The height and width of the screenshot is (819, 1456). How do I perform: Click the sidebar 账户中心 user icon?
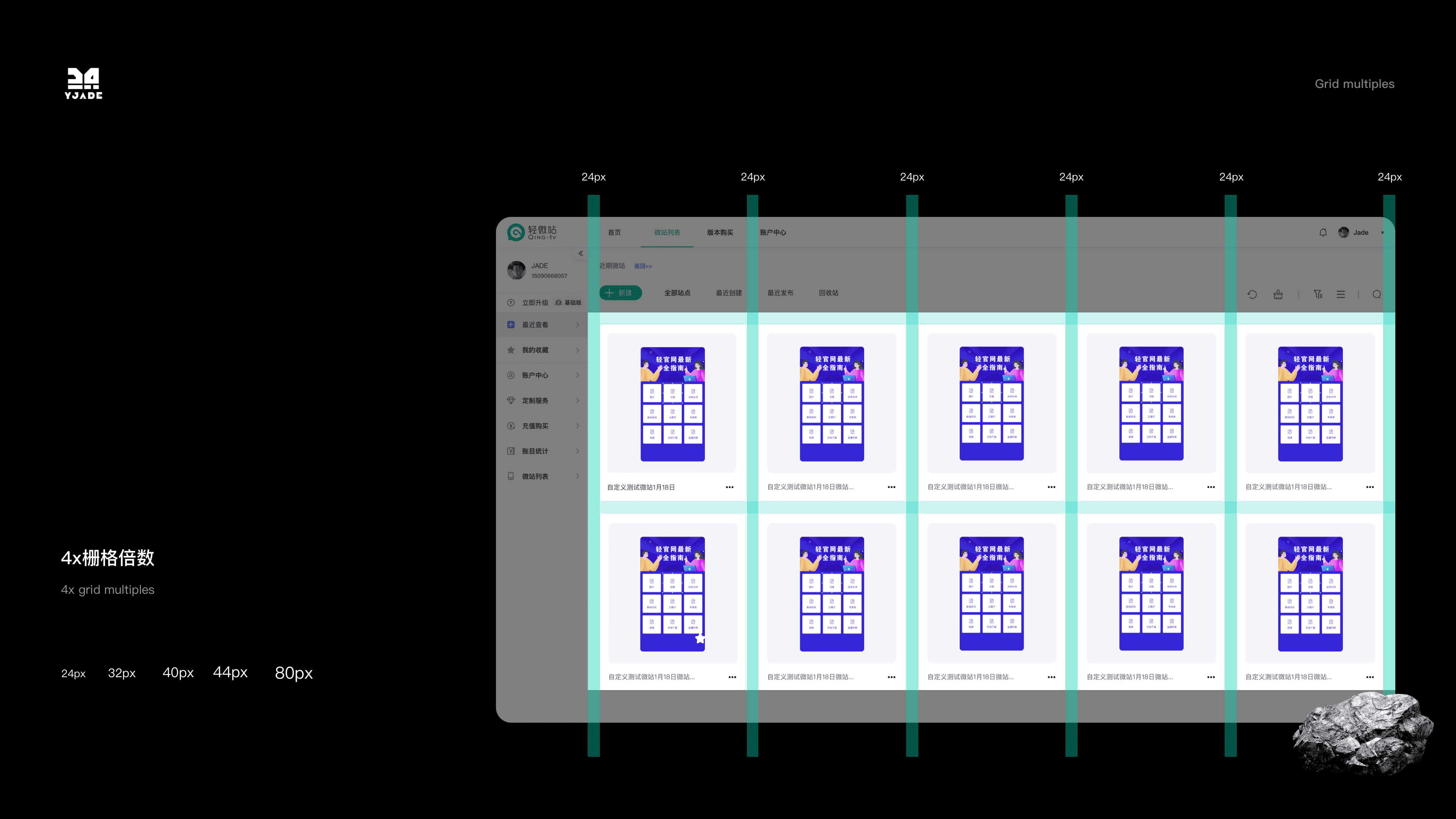pyautogui.click(x=511, y=375)
